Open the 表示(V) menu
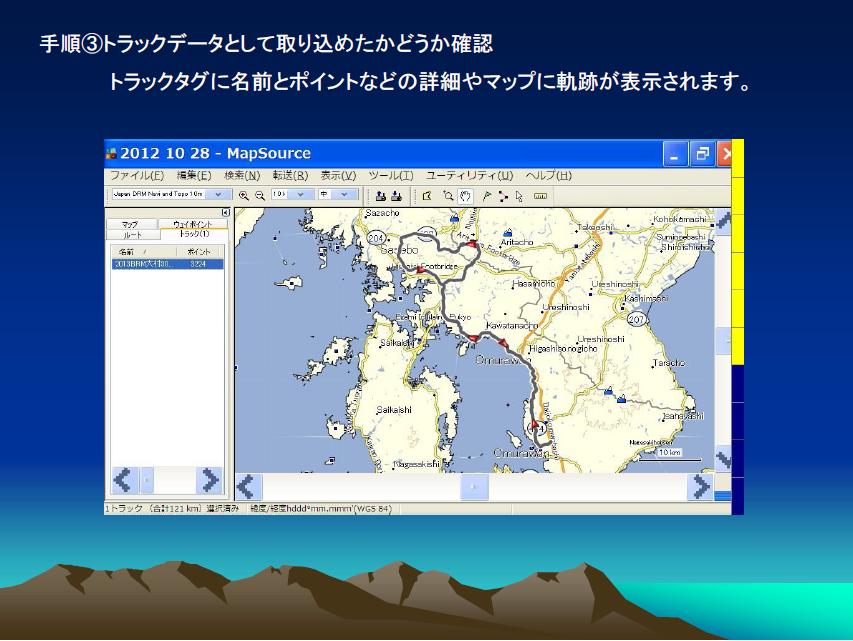The width and height of the screenshot is (853, 641). [338, 176]
